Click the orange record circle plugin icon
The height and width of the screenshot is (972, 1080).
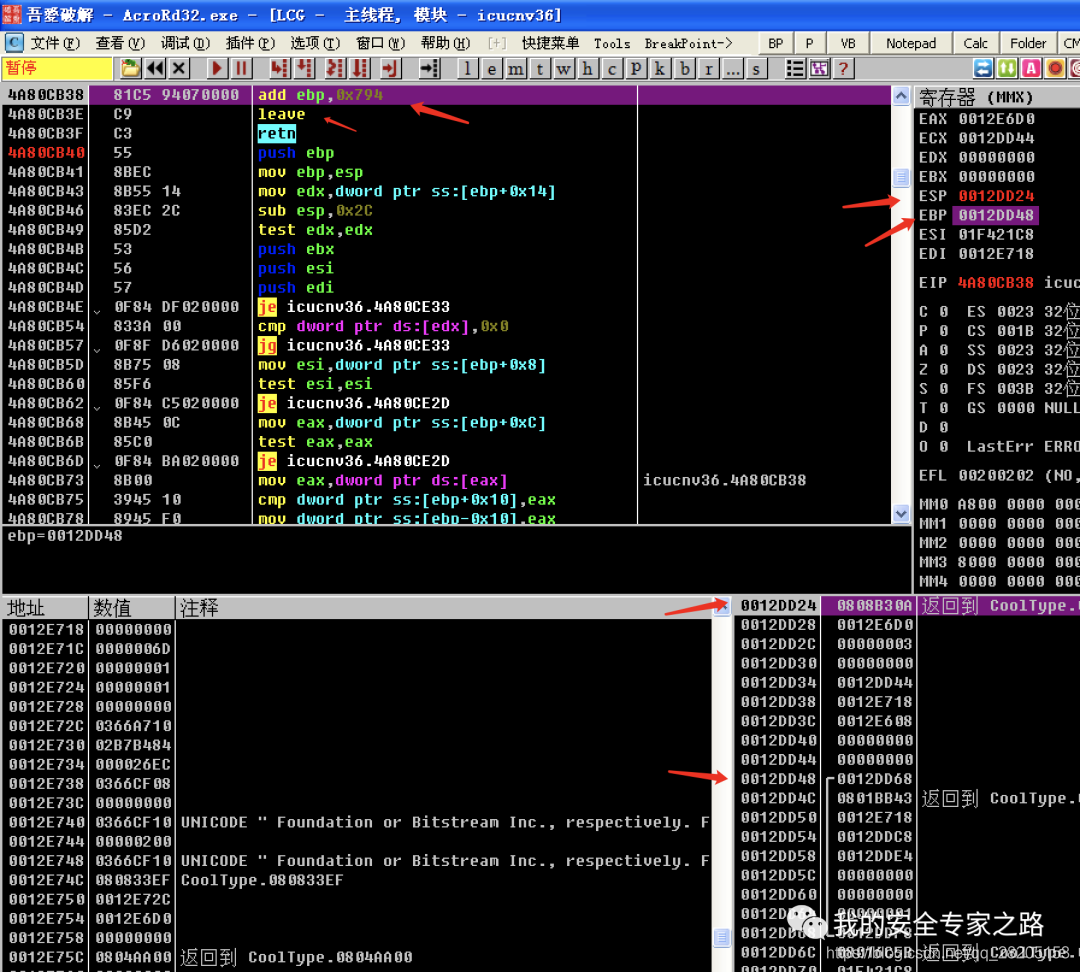pyautogui.click(x=1055, y=68)
